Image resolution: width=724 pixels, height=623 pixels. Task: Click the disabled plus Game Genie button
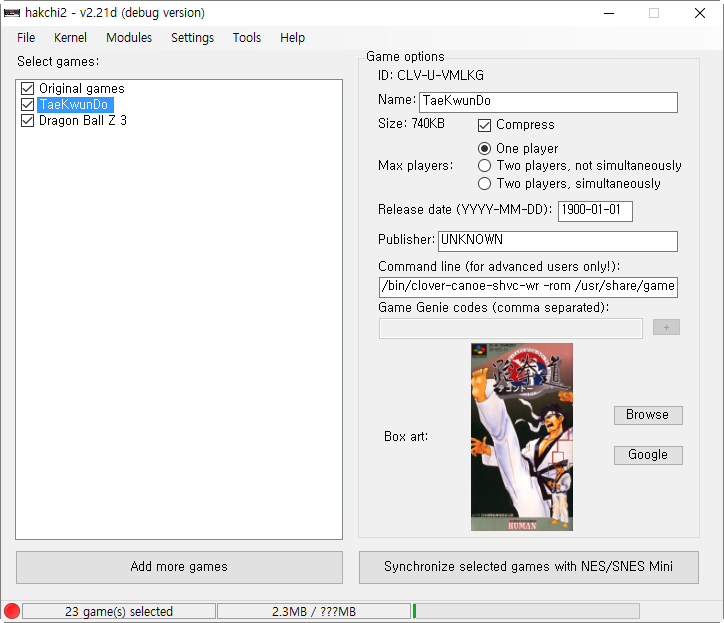click(x=666, y=327)
